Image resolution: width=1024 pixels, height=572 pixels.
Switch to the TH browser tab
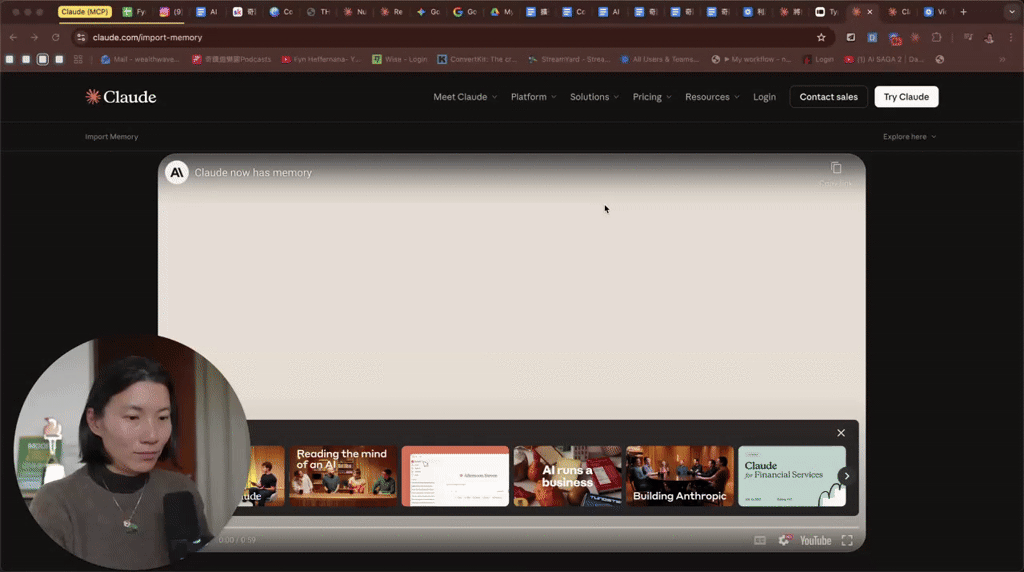point(318,12)
